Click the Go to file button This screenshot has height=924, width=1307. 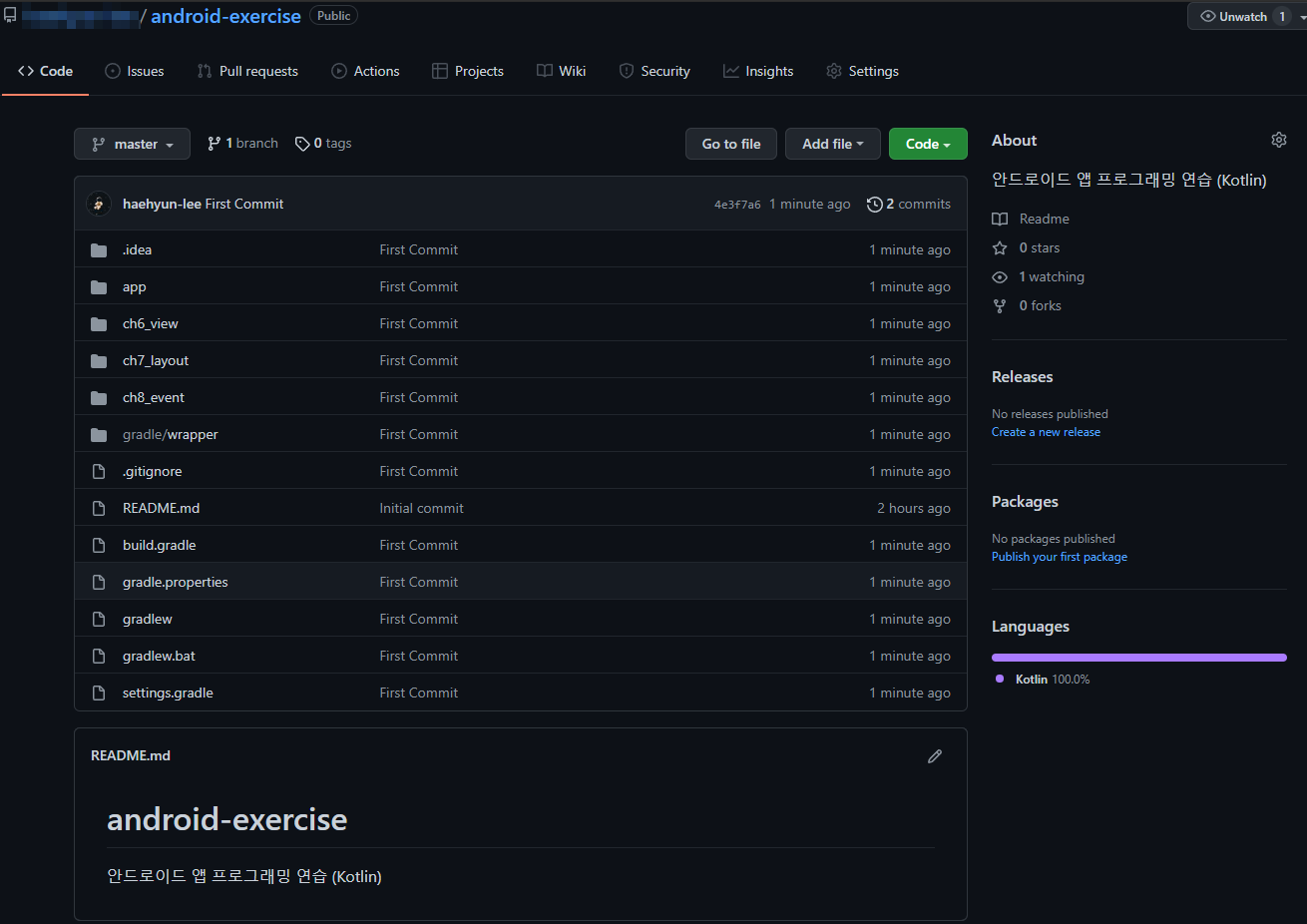731,144
